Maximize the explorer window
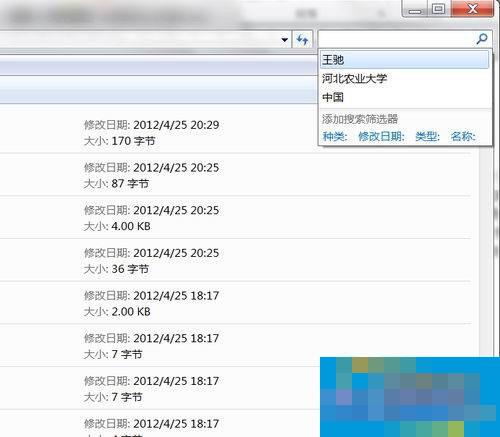 coord(438,9)
